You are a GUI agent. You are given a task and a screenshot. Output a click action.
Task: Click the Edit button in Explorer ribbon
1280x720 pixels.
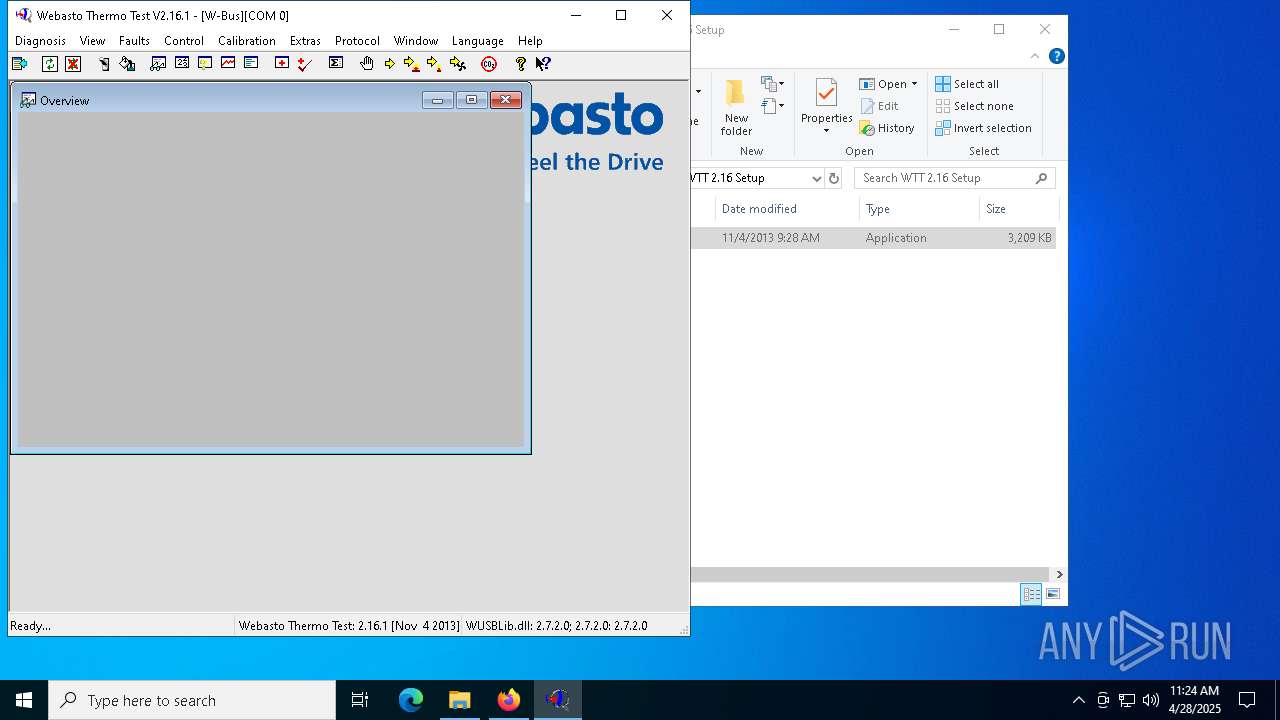pyautogui.click(x=879, y=106)
